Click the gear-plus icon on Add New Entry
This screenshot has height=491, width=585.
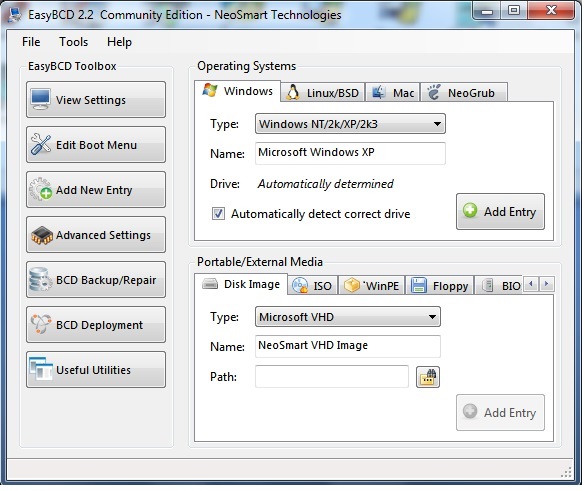41,189
